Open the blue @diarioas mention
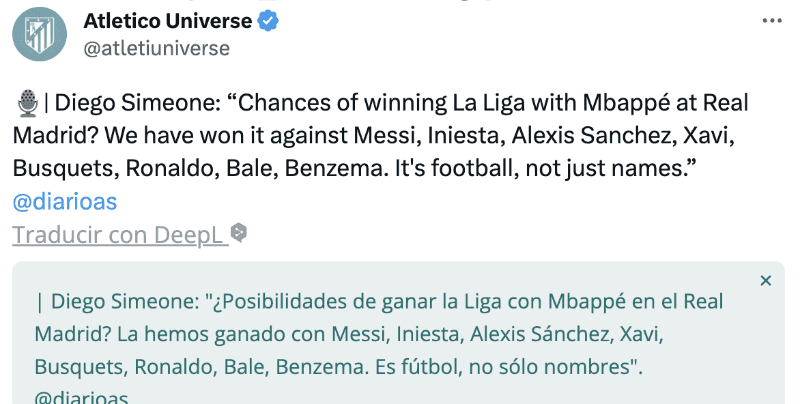The image size is (800, 404). 65,201
